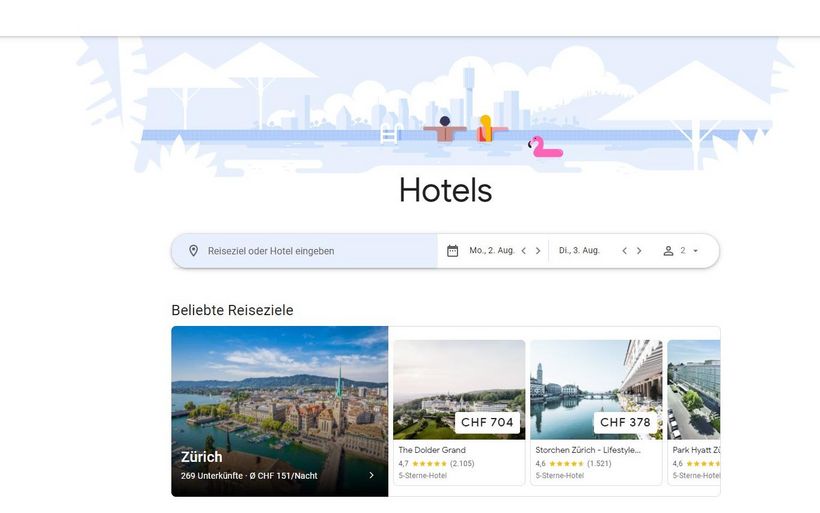Screen dimensions: 820x513
Task: Click the location pin icon in search bar
Action: (193, 251)
